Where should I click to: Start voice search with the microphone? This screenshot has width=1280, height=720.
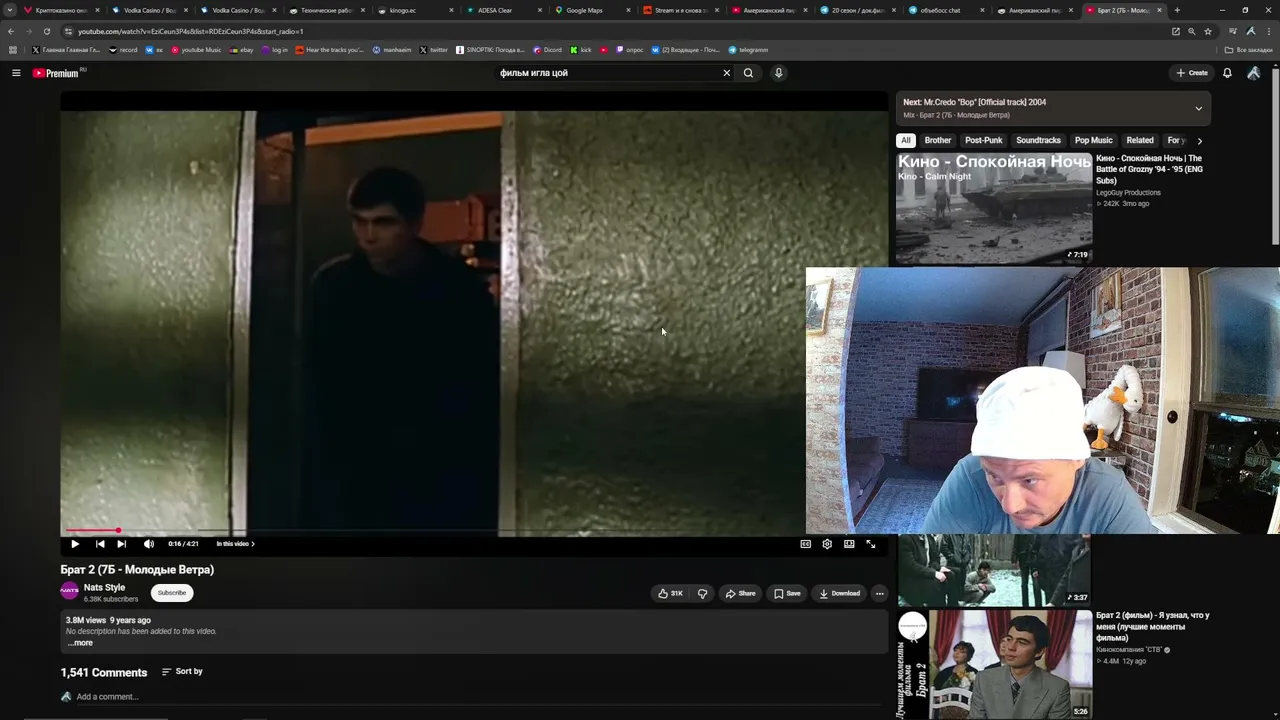[779, 73]
